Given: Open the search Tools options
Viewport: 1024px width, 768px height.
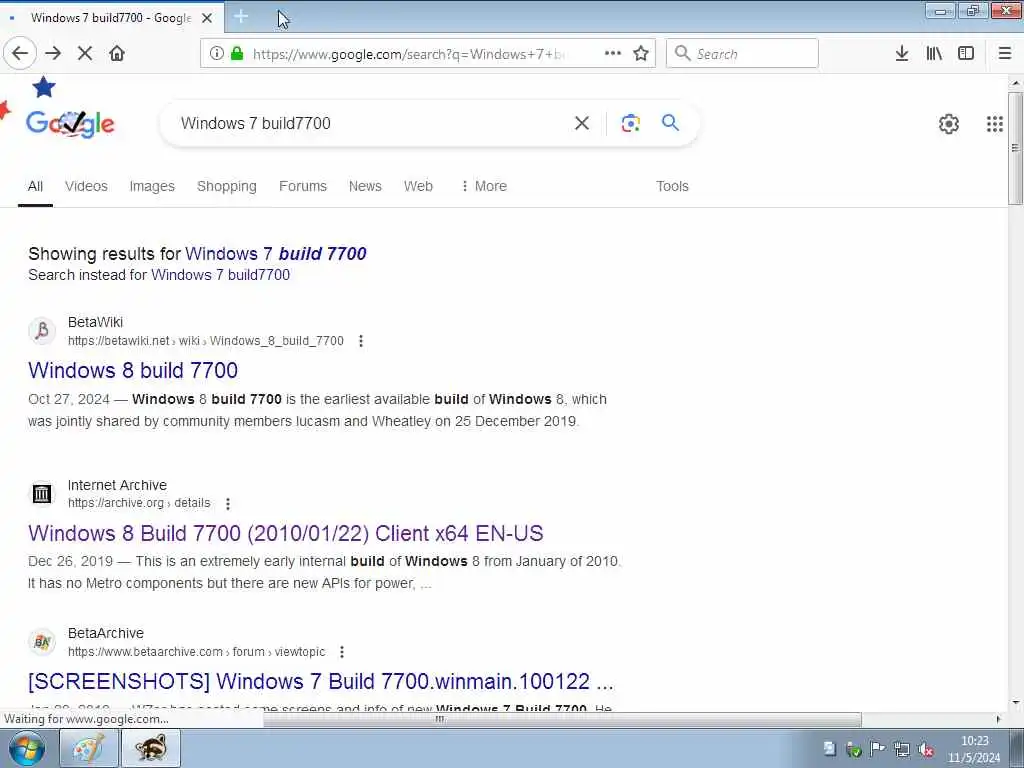Looking at the screenshot, I should [672, 186].
